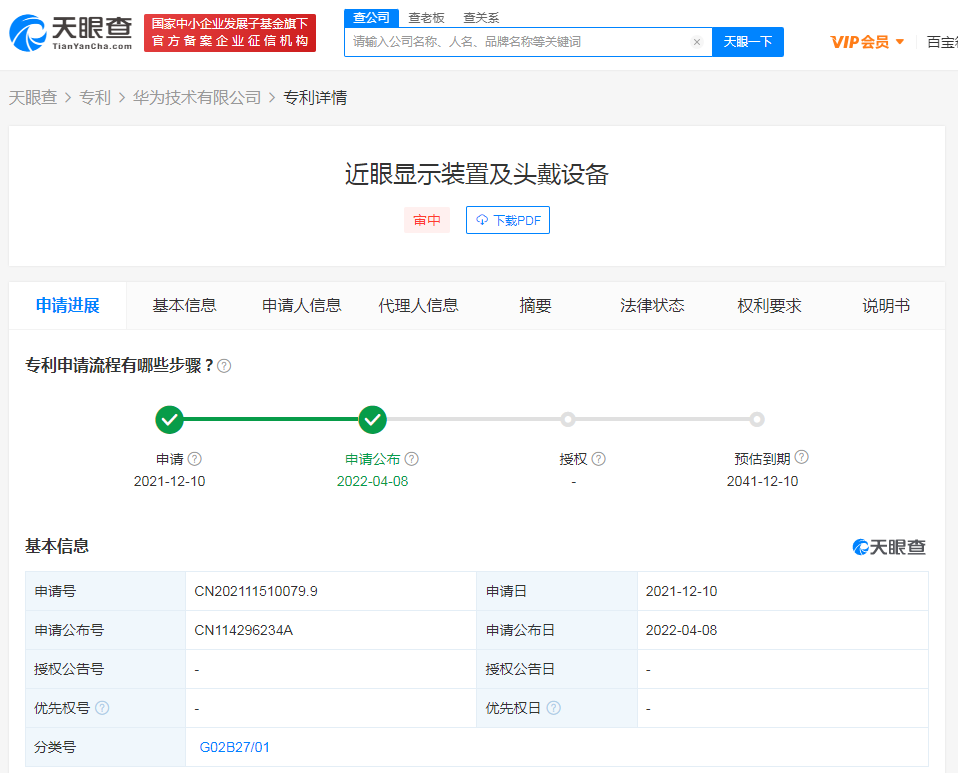Click the 2022-04-08 date in the 申请公布日 row

click(681, 631)
